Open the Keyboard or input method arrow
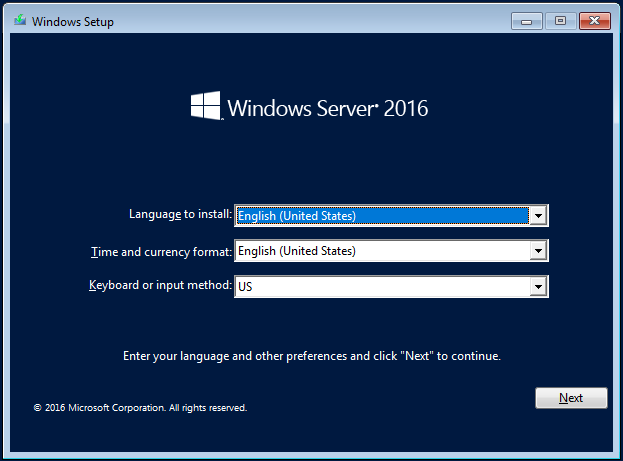Viewport: 623px width, 461px height. 538,287
